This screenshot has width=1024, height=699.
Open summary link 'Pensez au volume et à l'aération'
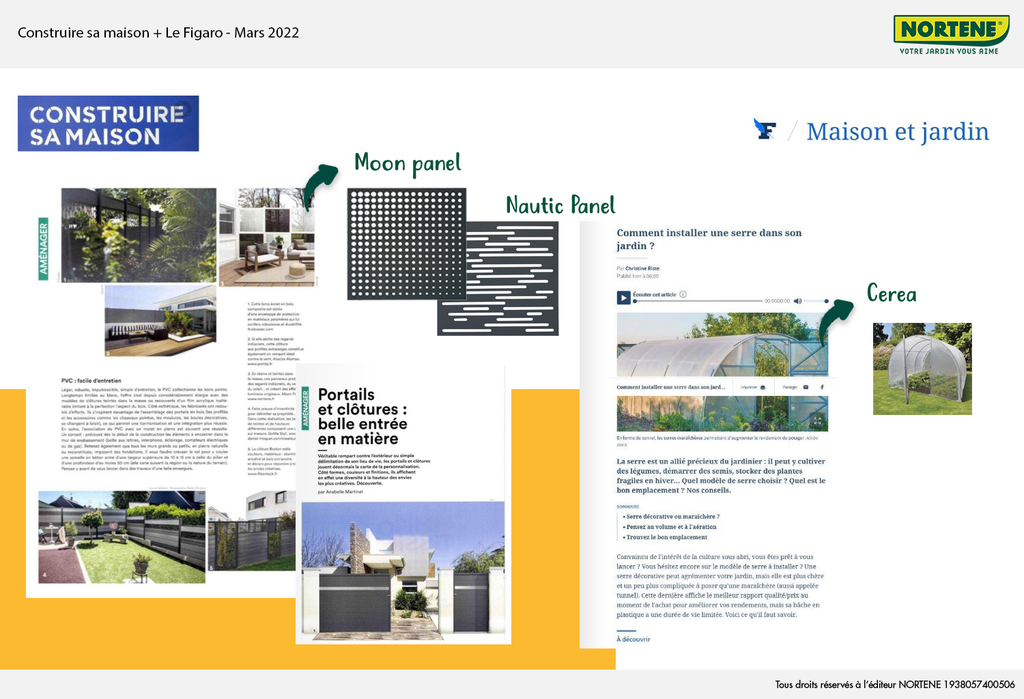(671, 527)
